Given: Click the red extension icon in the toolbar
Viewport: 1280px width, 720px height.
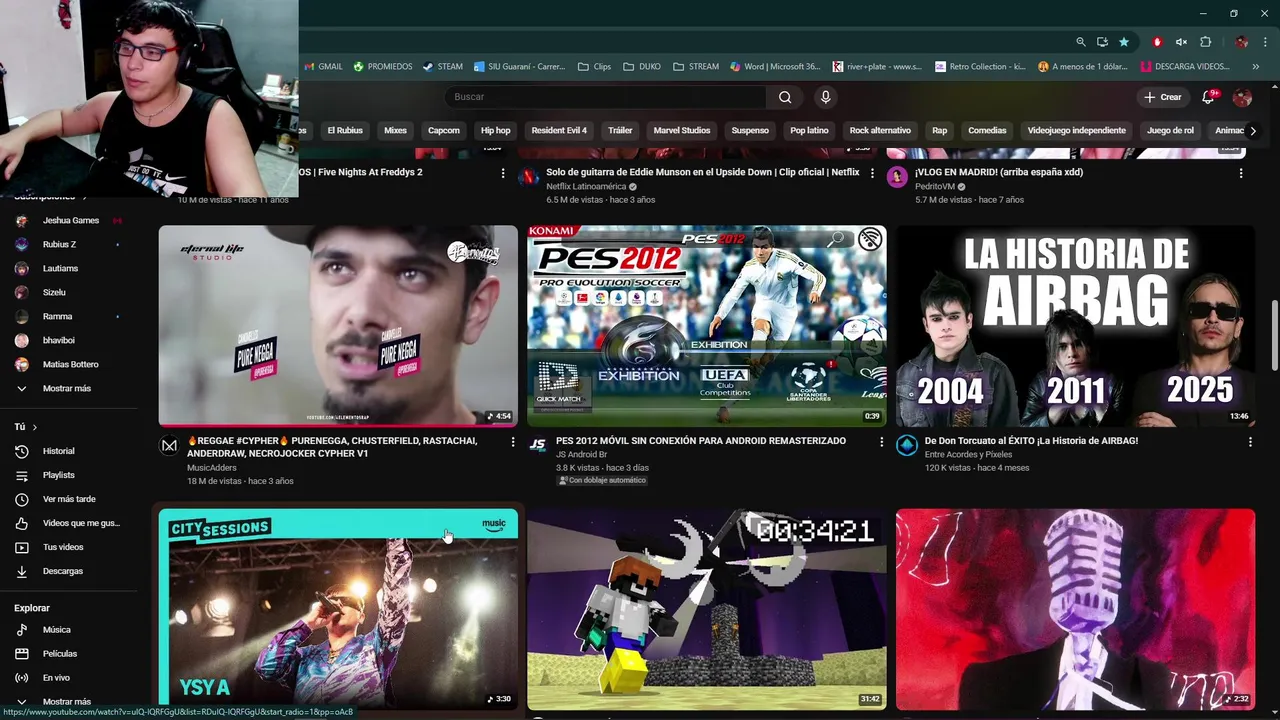Looking at the screenshot, I should 1157,42.
